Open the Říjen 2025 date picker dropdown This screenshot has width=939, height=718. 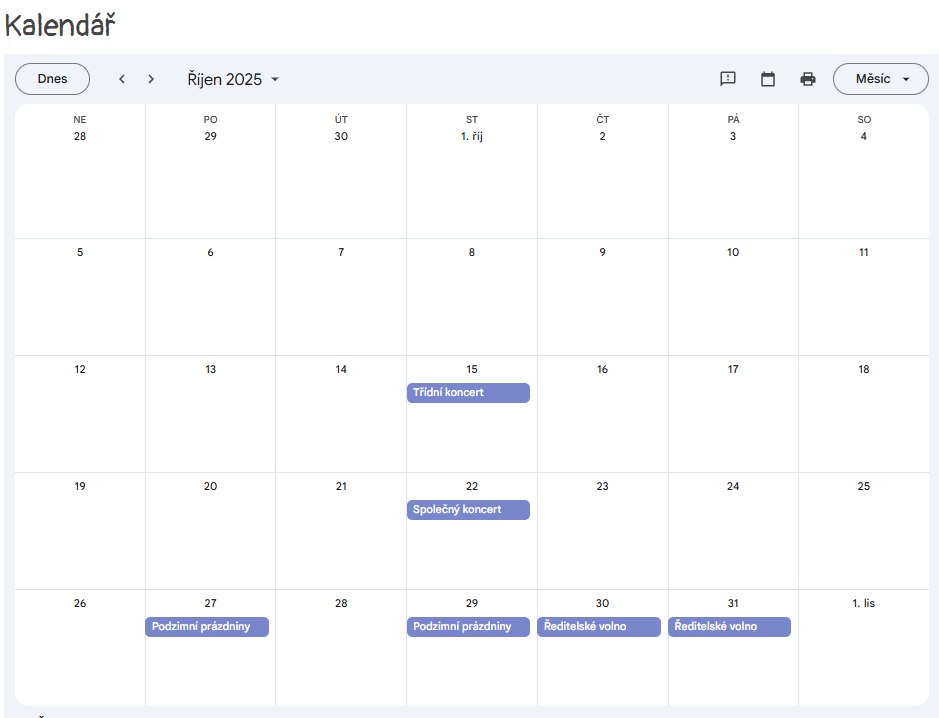pos(233,79)
